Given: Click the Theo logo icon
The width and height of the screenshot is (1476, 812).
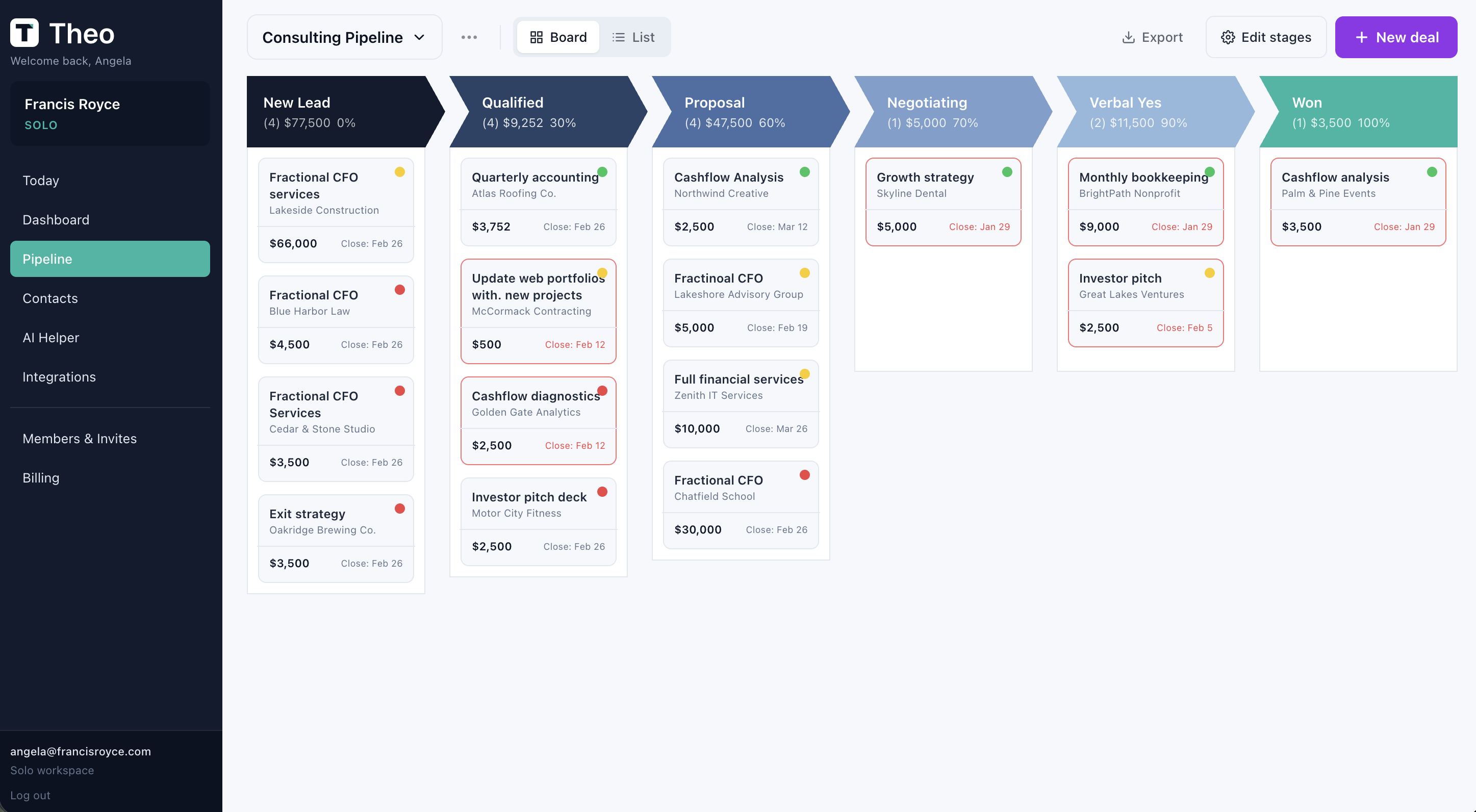Looking at the screenshot, I should click(x=24, y=33).
